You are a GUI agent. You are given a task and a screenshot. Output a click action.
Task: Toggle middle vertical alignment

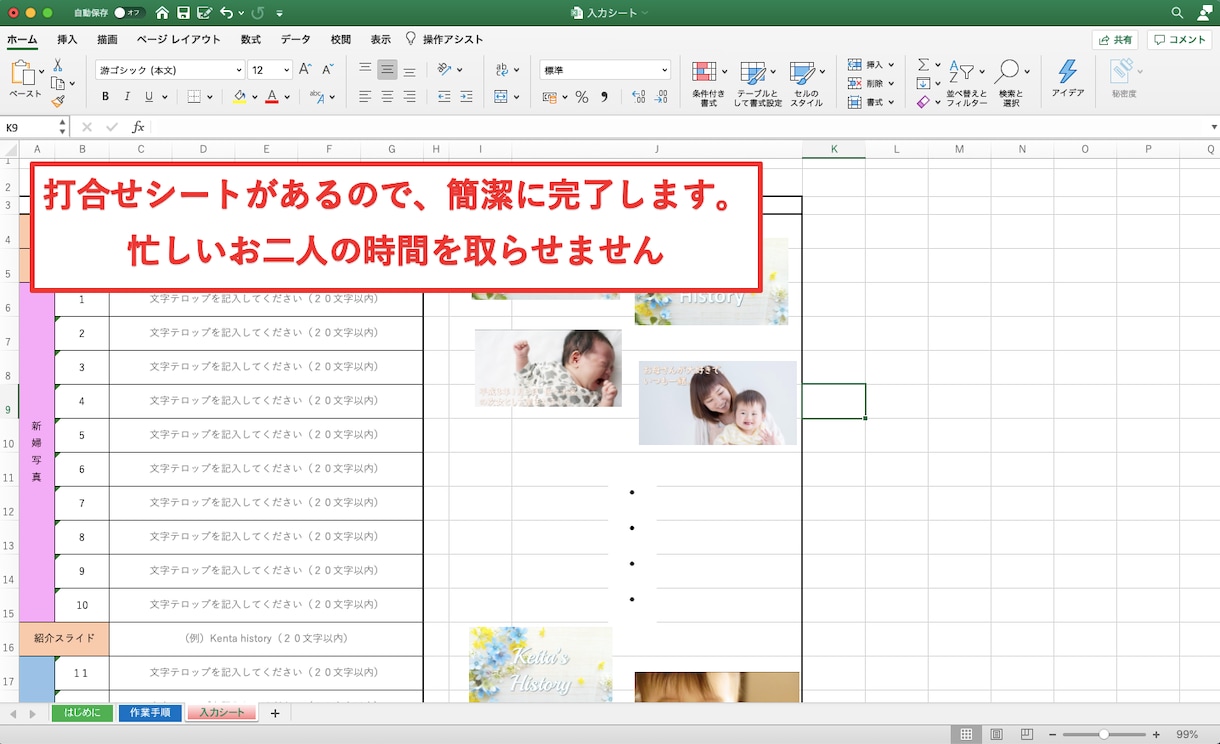coord(387,70)
